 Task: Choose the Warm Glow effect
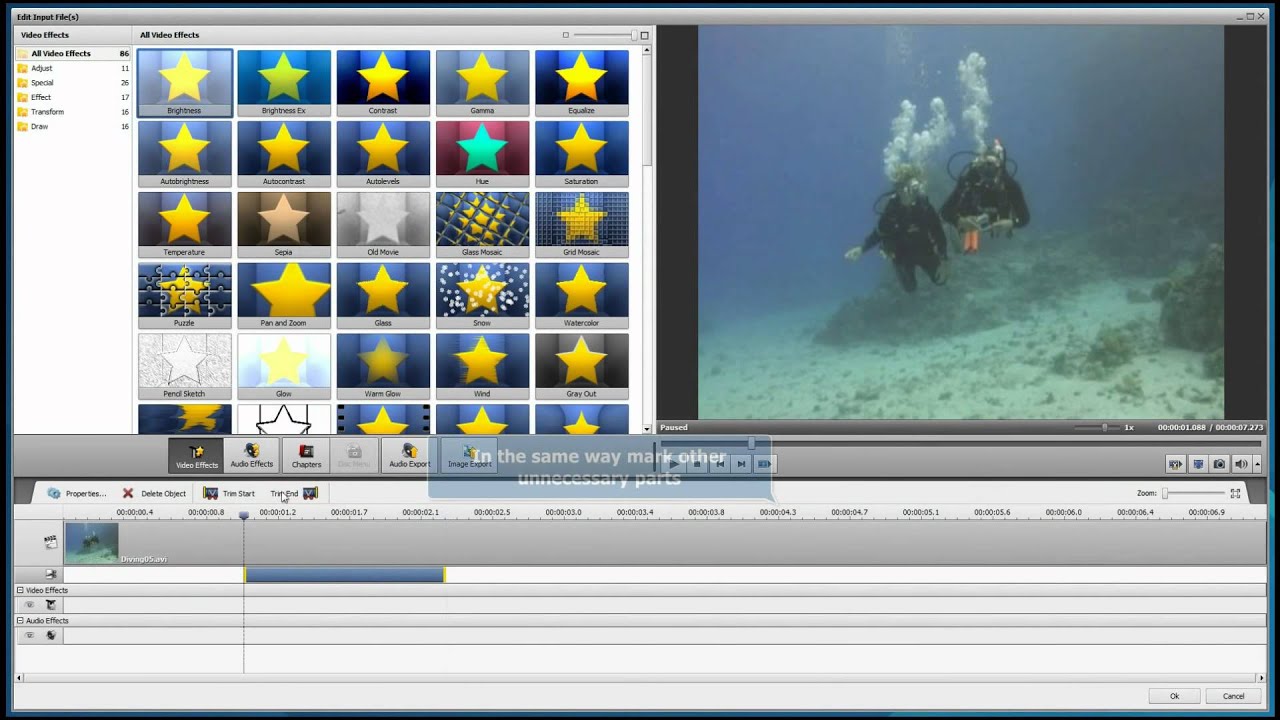pyautogui.click(x=382, y=367)
